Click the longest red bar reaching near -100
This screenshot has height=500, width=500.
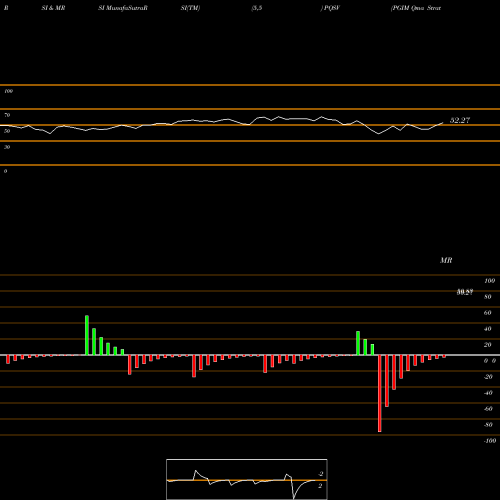[380, 393]
